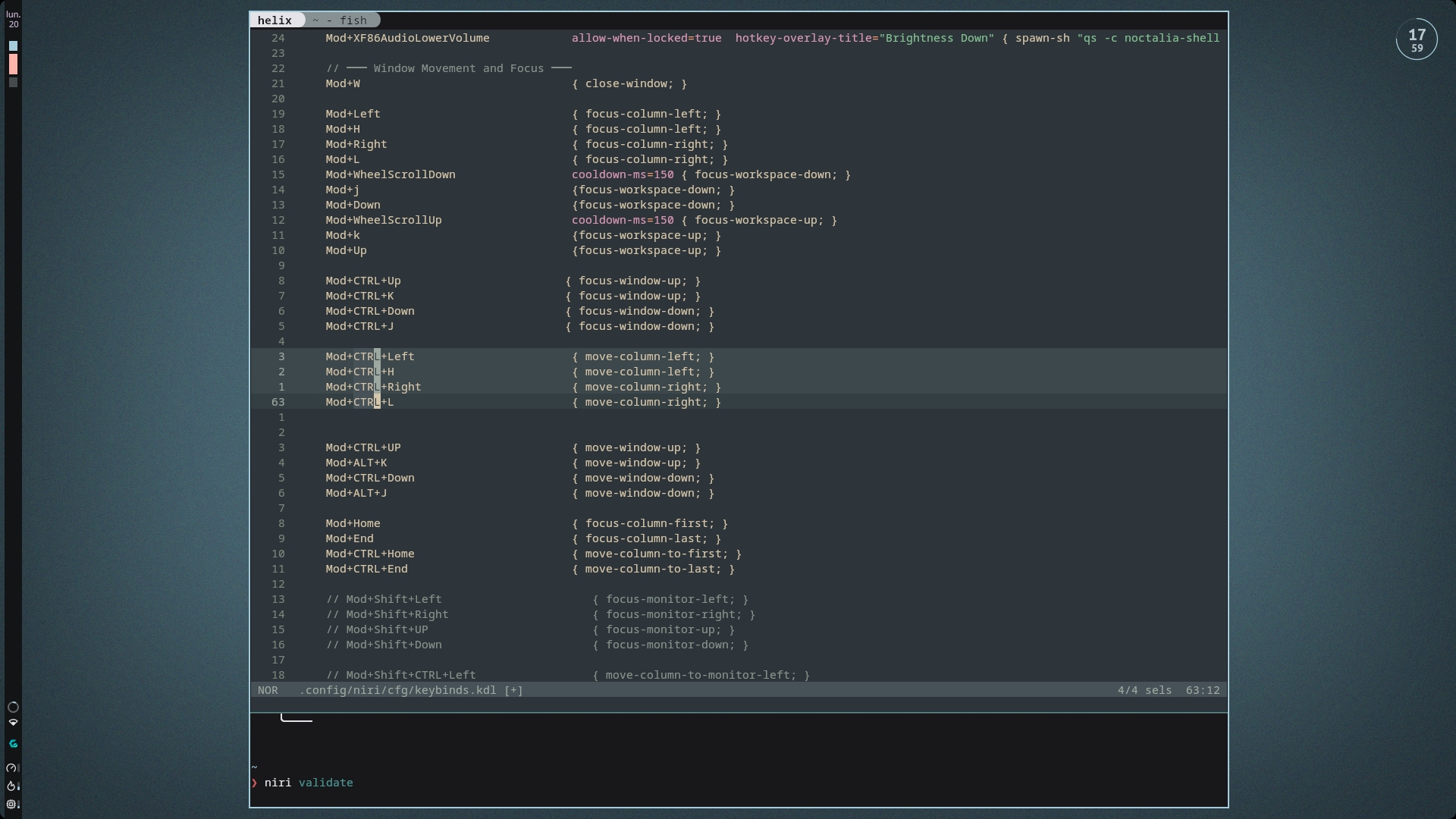This screenshot has width=1456, height=819.
Task: Switch to the helix tab
Action: pyautogui.click(x=275, y=20)
